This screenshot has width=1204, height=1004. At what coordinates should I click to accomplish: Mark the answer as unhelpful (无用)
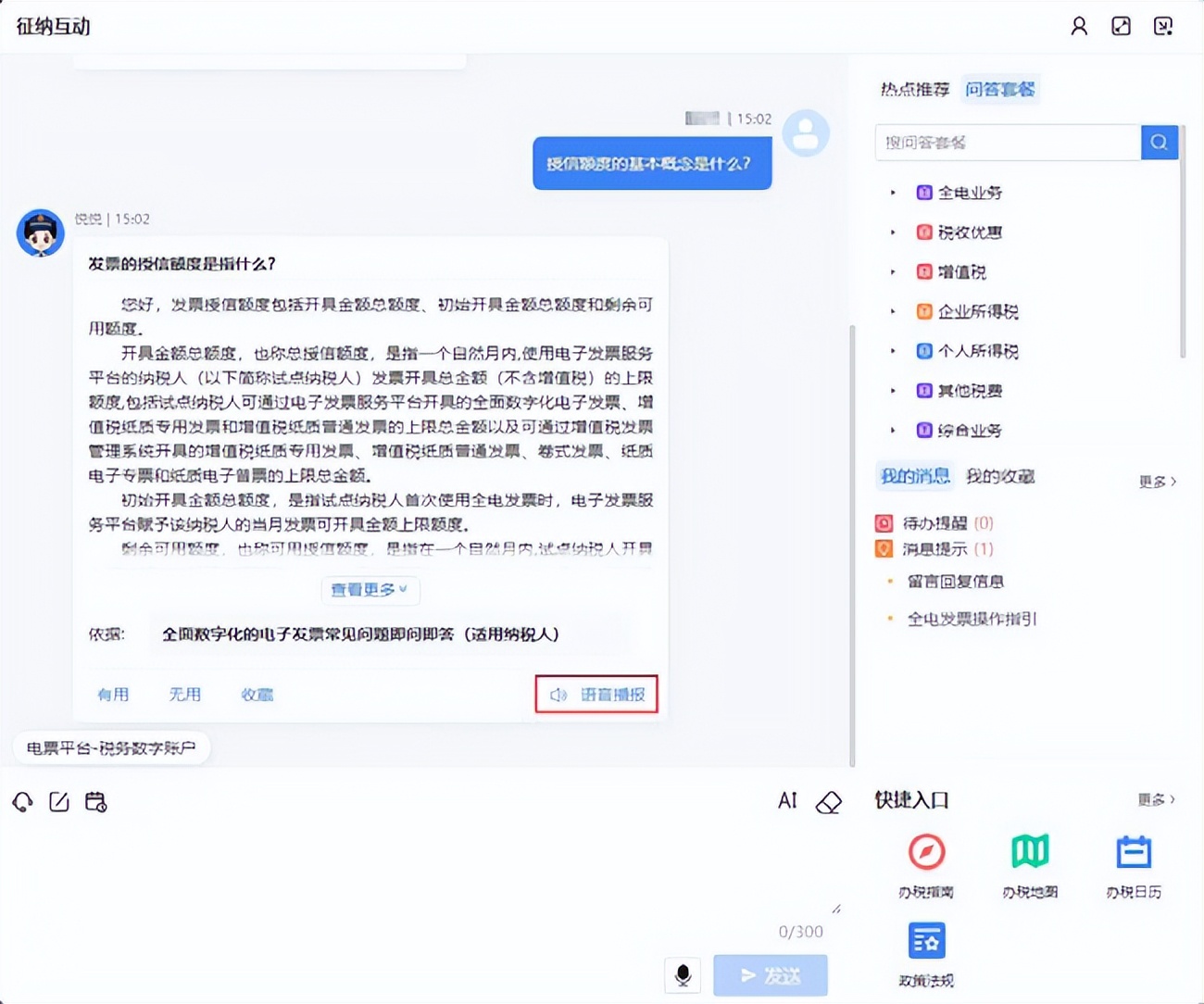(x=184, y=695)
